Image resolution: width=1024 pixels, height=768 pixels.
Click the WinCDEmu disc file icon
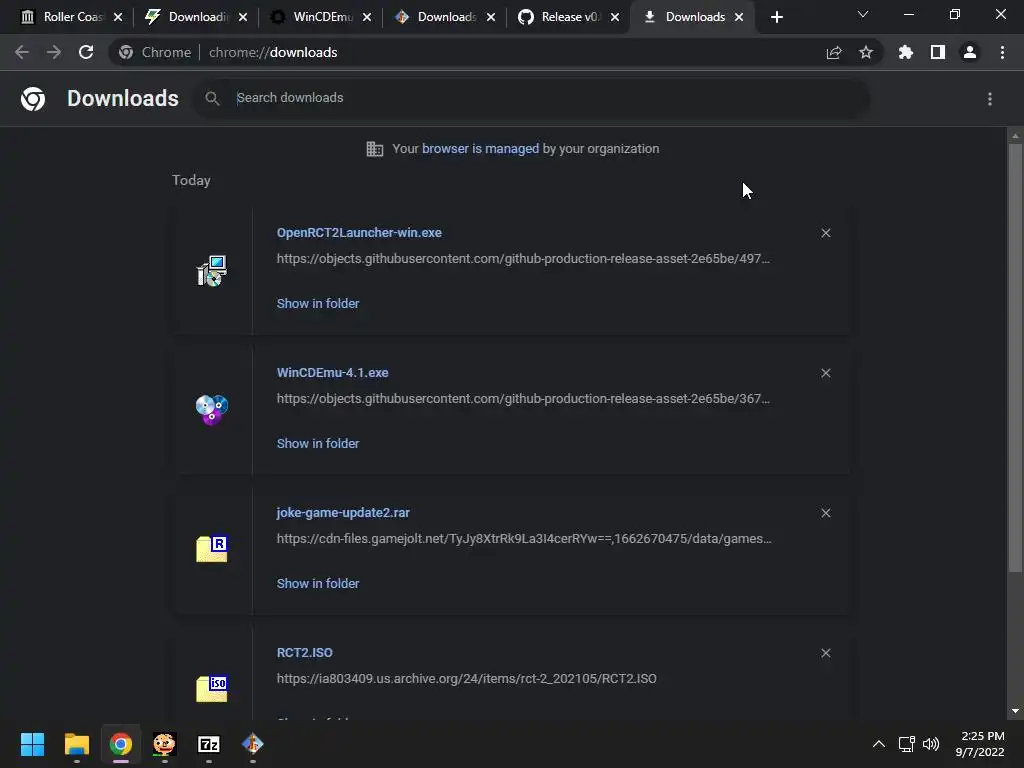(212, 409)
